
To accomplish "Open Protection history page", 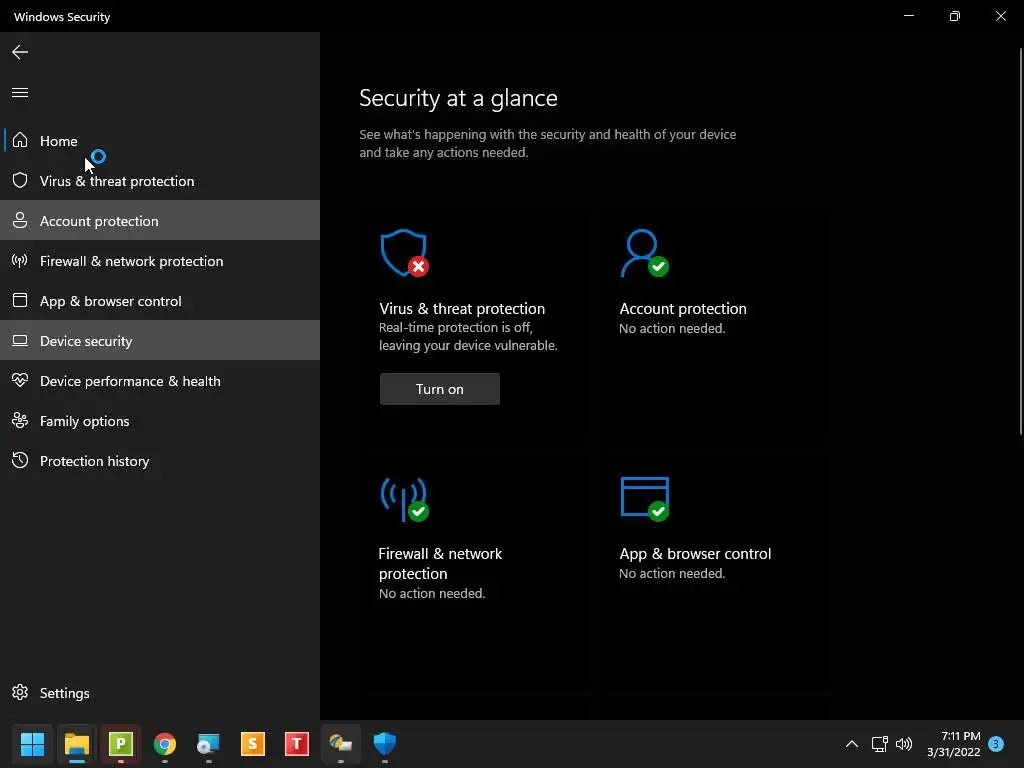I will [160, 461].
